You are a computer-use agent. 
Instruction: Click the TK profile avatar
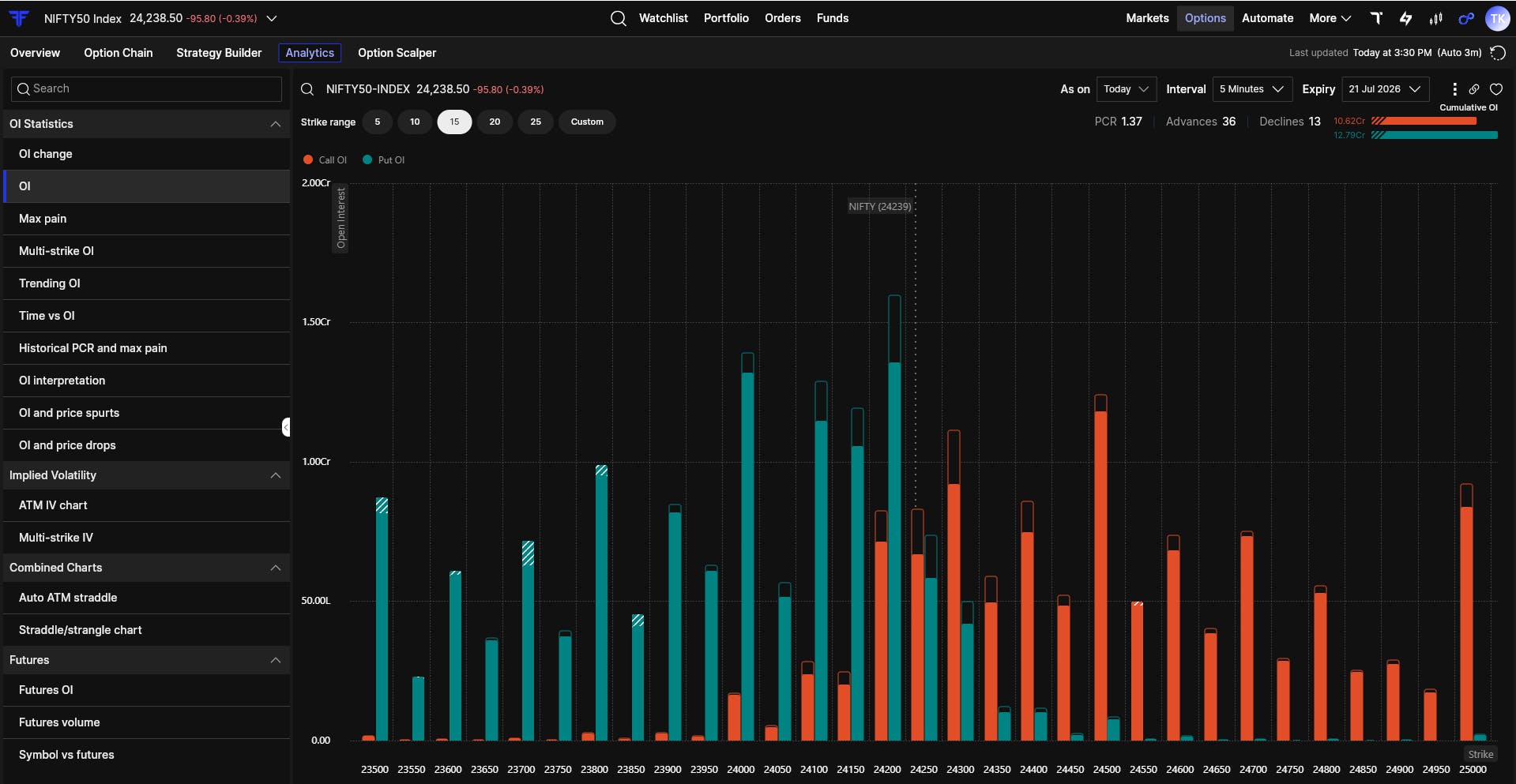1497,18
